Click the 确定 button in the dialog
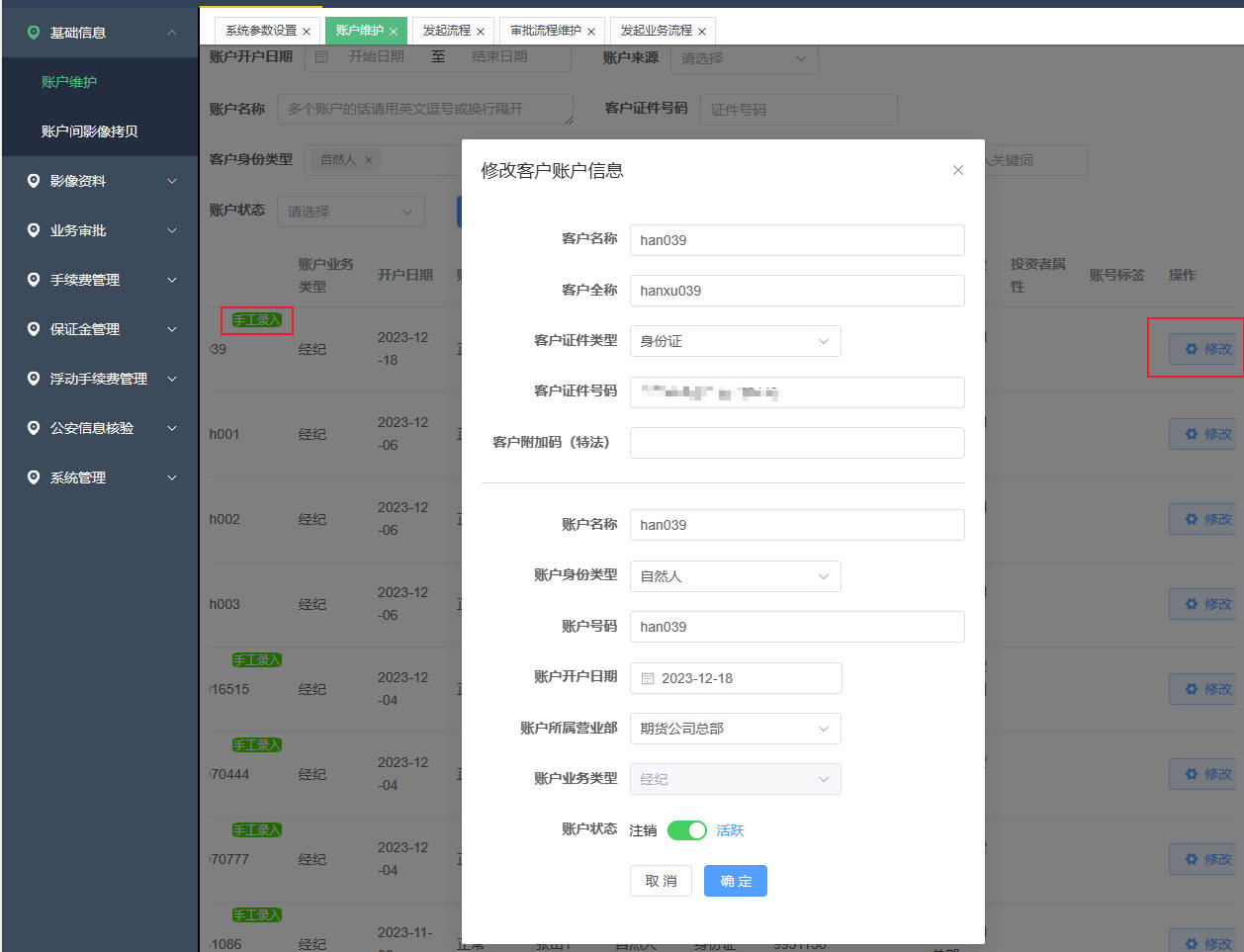Image resolution: width=1244 pixels, height=952 pixels. 736,881
